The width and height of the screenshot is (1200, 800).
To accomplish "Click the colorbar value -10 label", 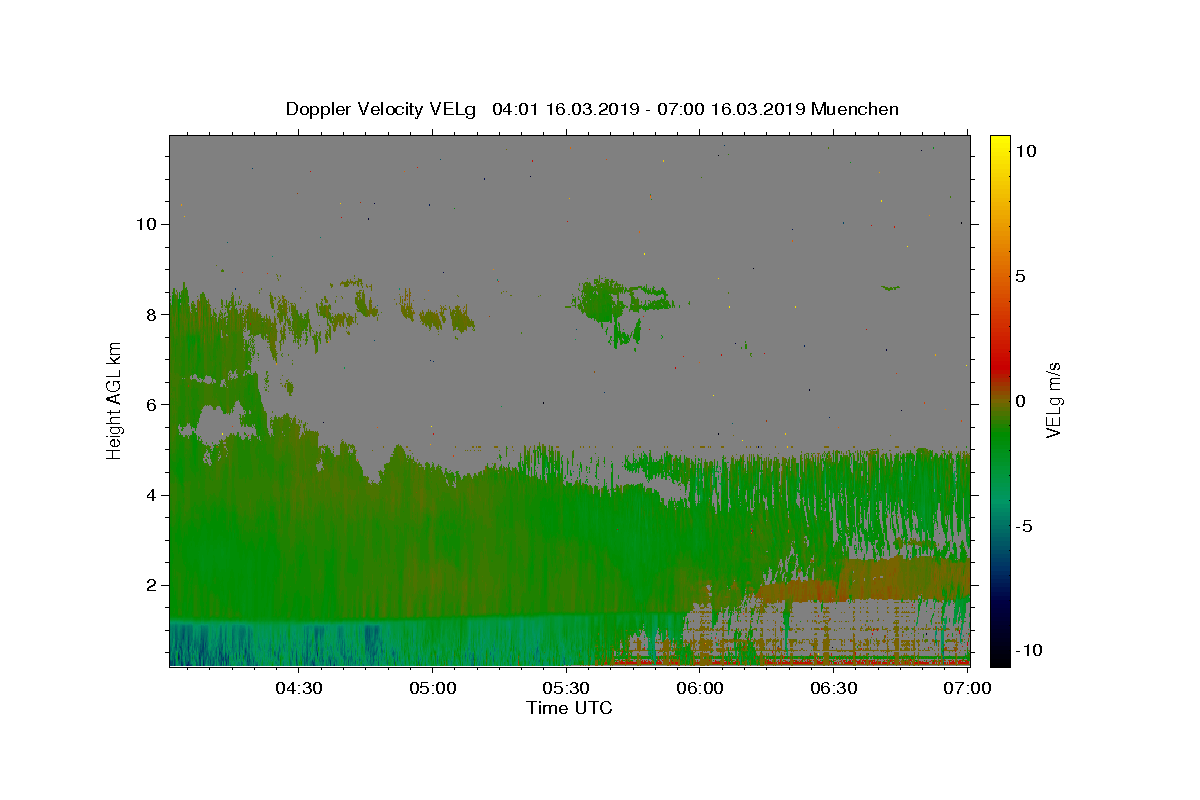I will [1030, 651].
